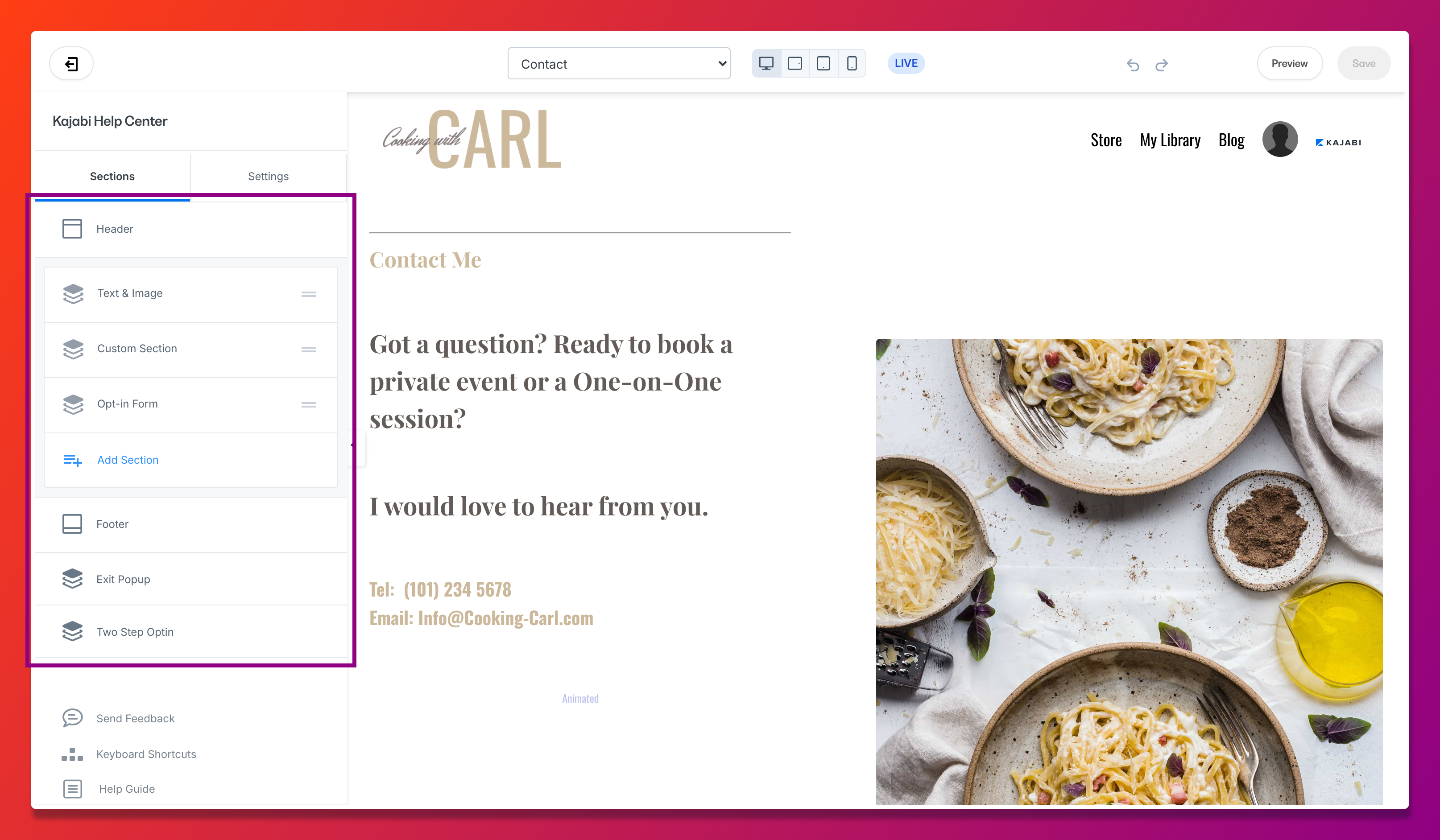Open the Opt-in Form section
Image resolution: width=1440 pixels, height=840 pixels.
tap(191, 404)
